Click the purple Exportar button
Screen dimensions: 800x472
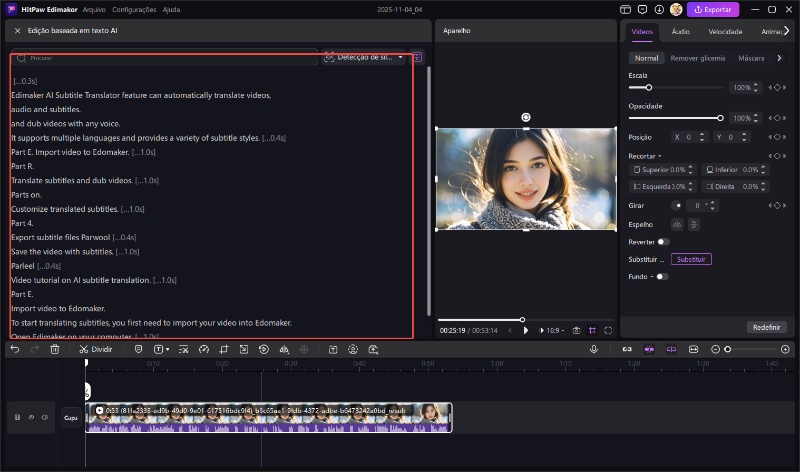pyautogui.click(x=713, y=9)
